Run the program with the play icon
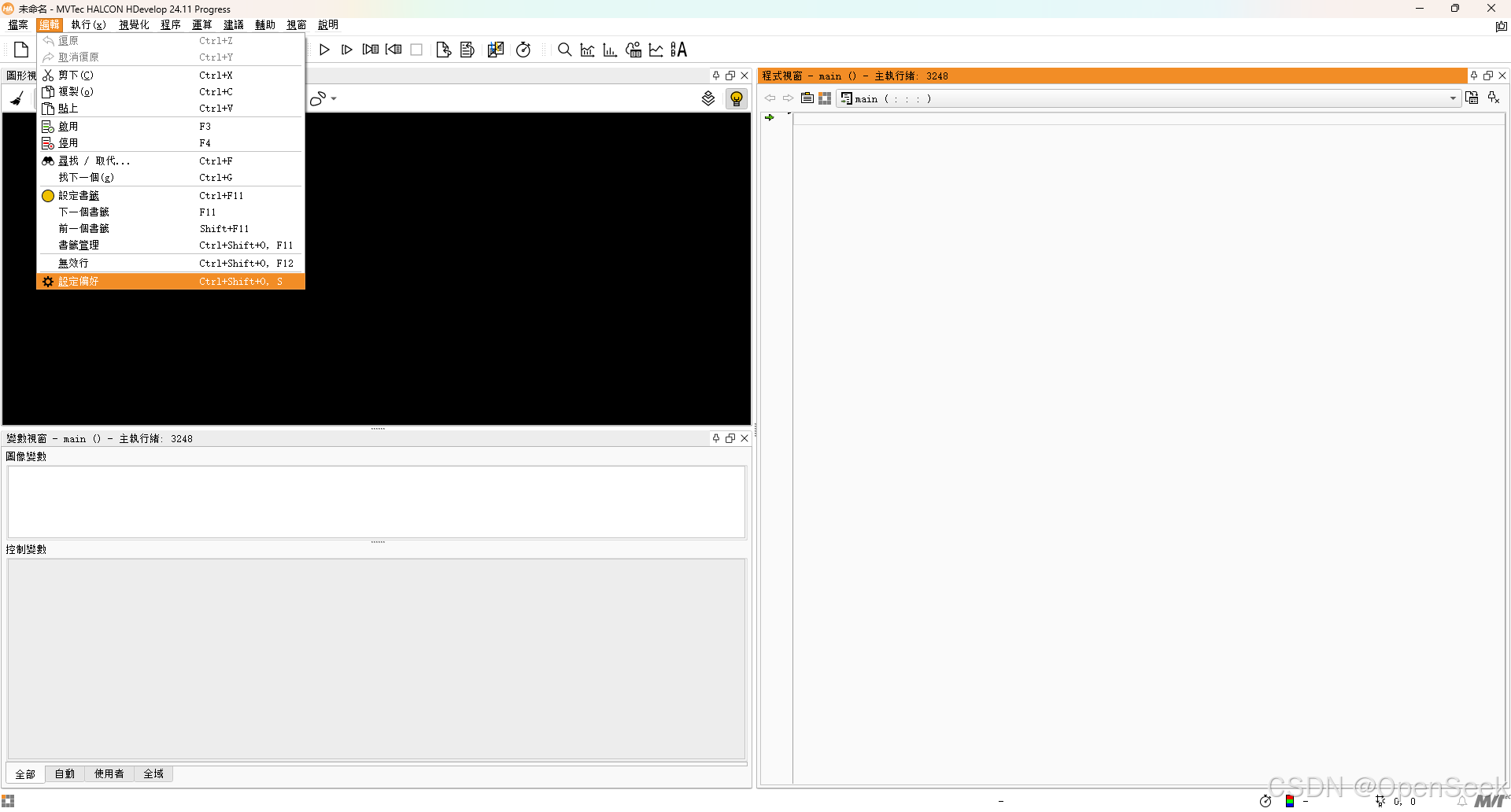 [324, 50]
